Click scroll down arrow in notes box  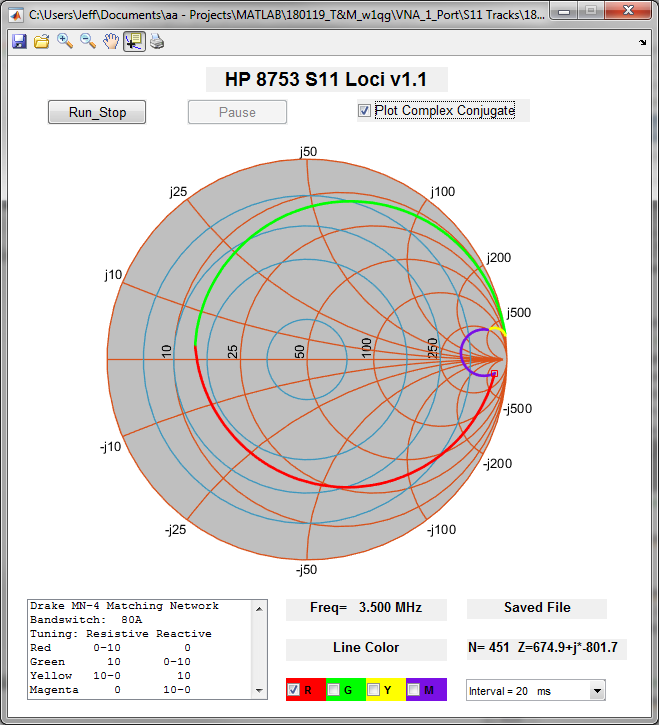(259, 691)
